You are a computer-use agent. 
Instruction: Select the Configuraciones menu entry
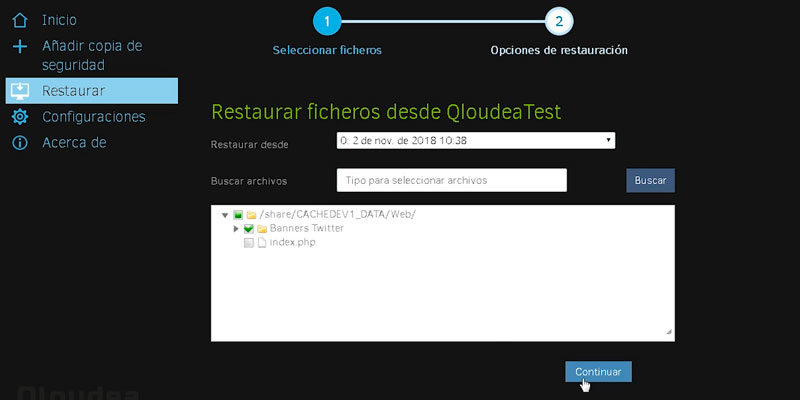pyautogui.click(x=92, y=117)
